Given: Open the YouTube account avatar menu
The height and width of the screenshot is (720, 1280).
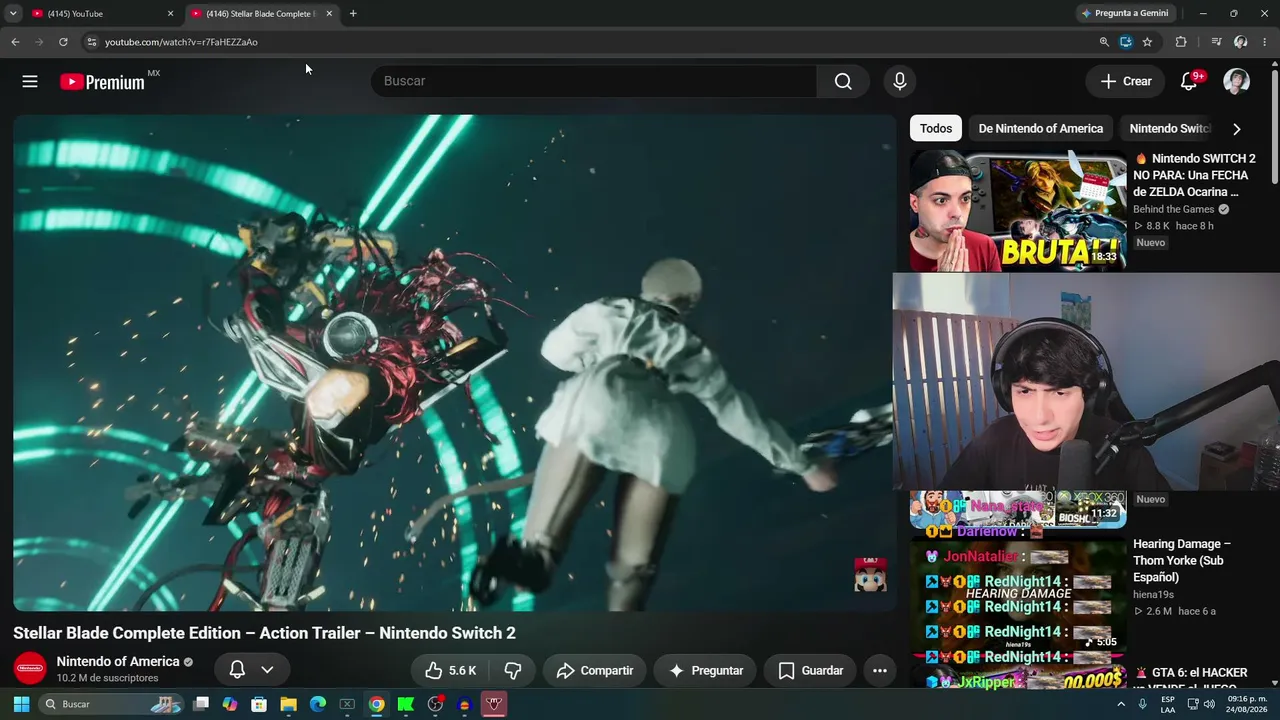Looking at the screenshot, I should [x=1237, y=81].
